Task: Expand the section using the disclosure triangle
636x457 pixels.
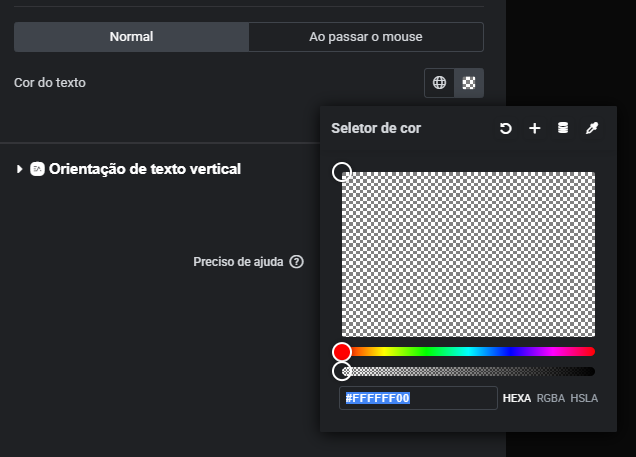Action: (x=20, y=169)
